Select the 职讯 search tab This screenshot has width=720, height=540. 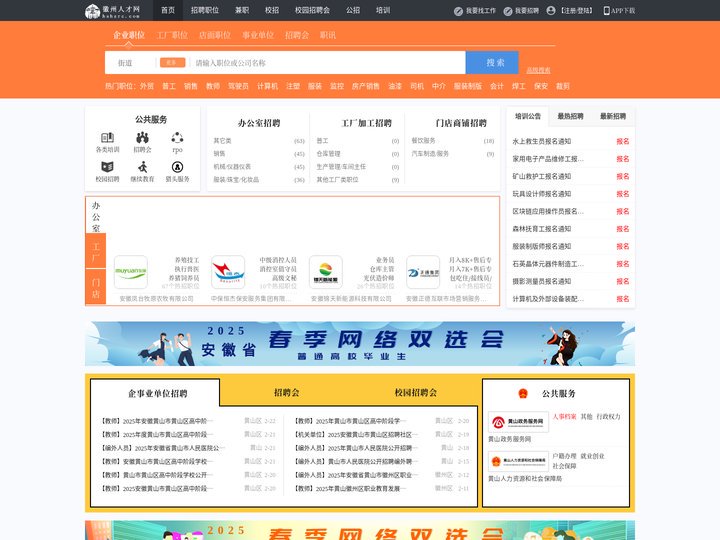pyautogui.click(x=328, y=35)
